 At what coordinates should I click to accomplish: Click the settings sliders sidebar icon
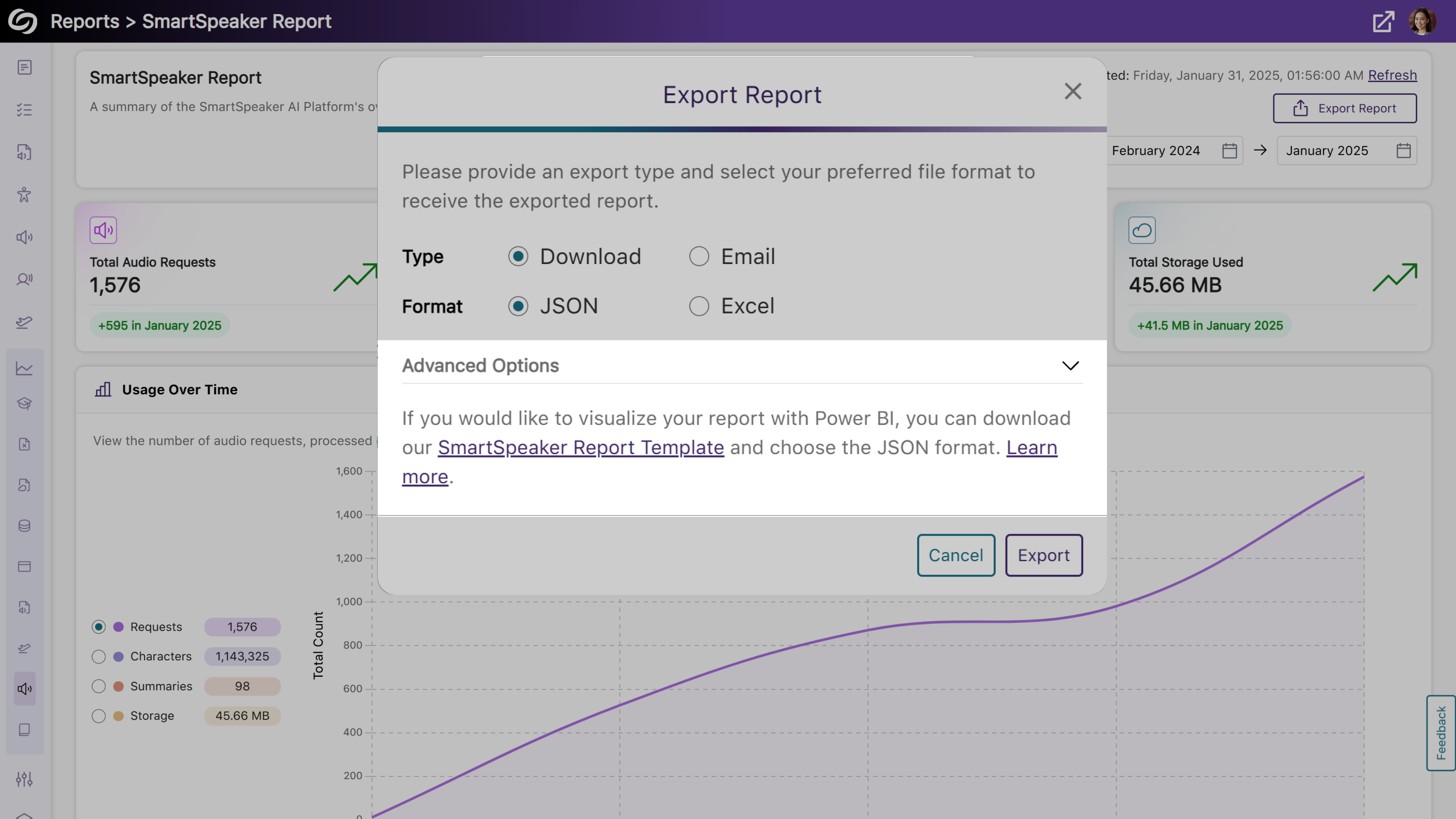[24, 779]
